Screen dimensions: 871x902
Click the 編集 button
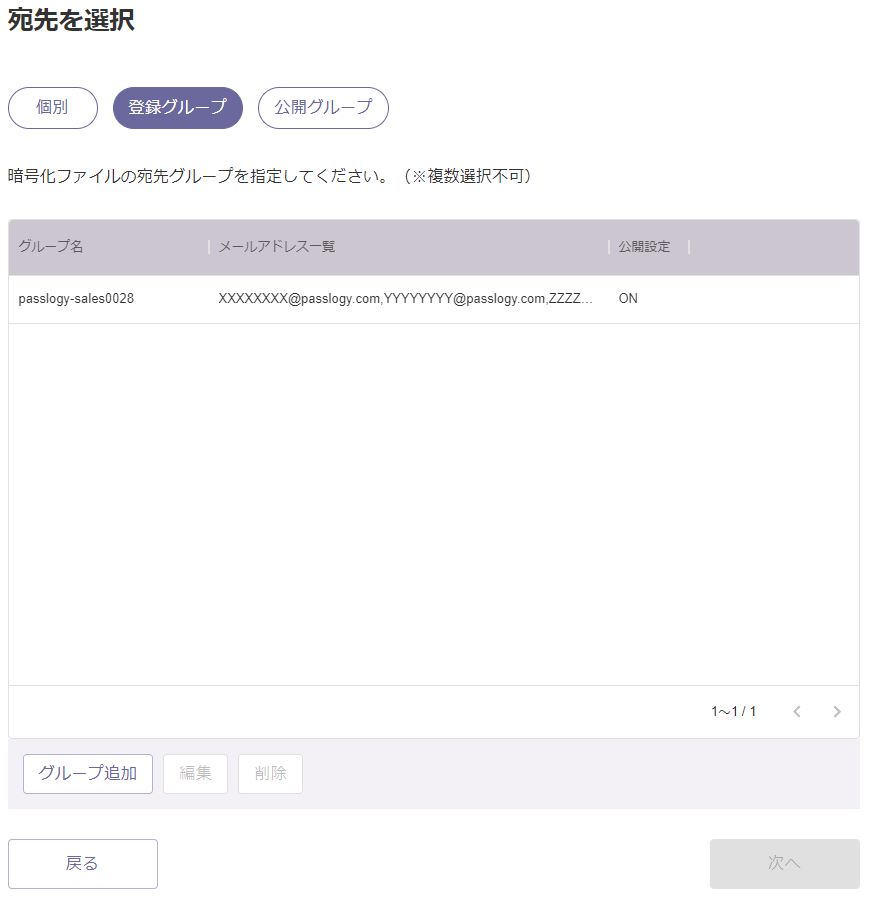click(x=196, y=774)
